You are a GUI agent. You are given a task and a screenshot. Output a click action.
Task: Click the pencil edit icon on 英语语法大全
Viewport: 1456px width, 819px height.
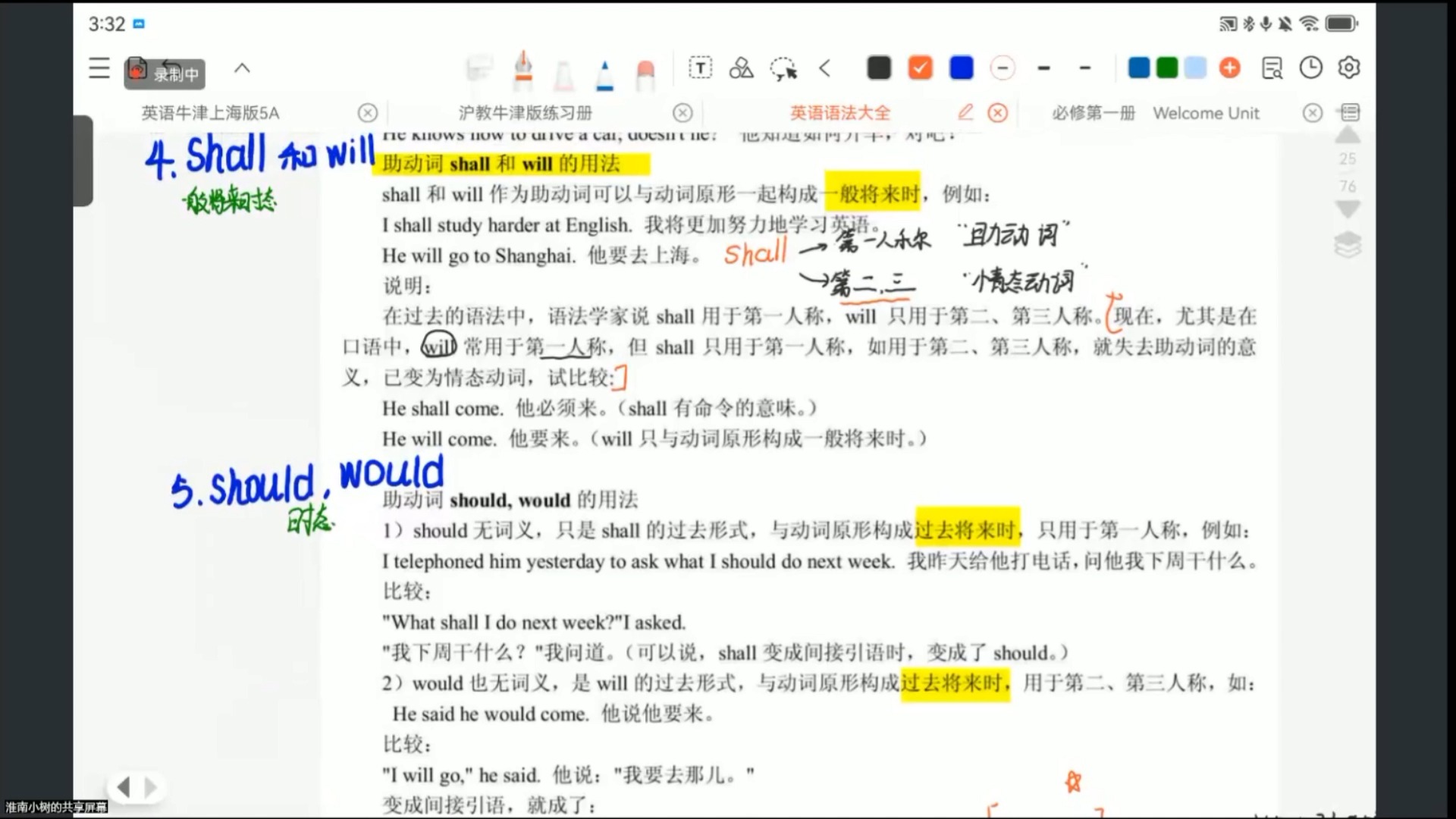(965, 112)
